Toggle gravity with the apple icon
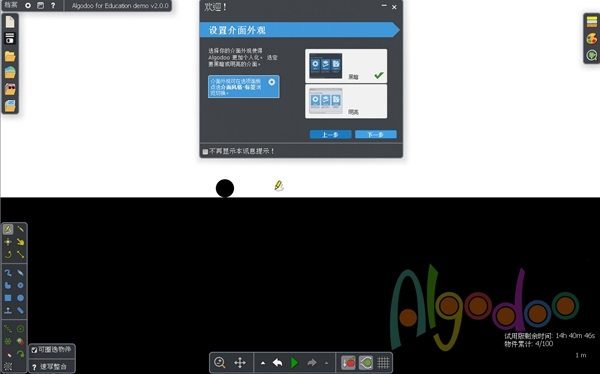The height and width of the screenshot is (374, 600). pos(348,362)
